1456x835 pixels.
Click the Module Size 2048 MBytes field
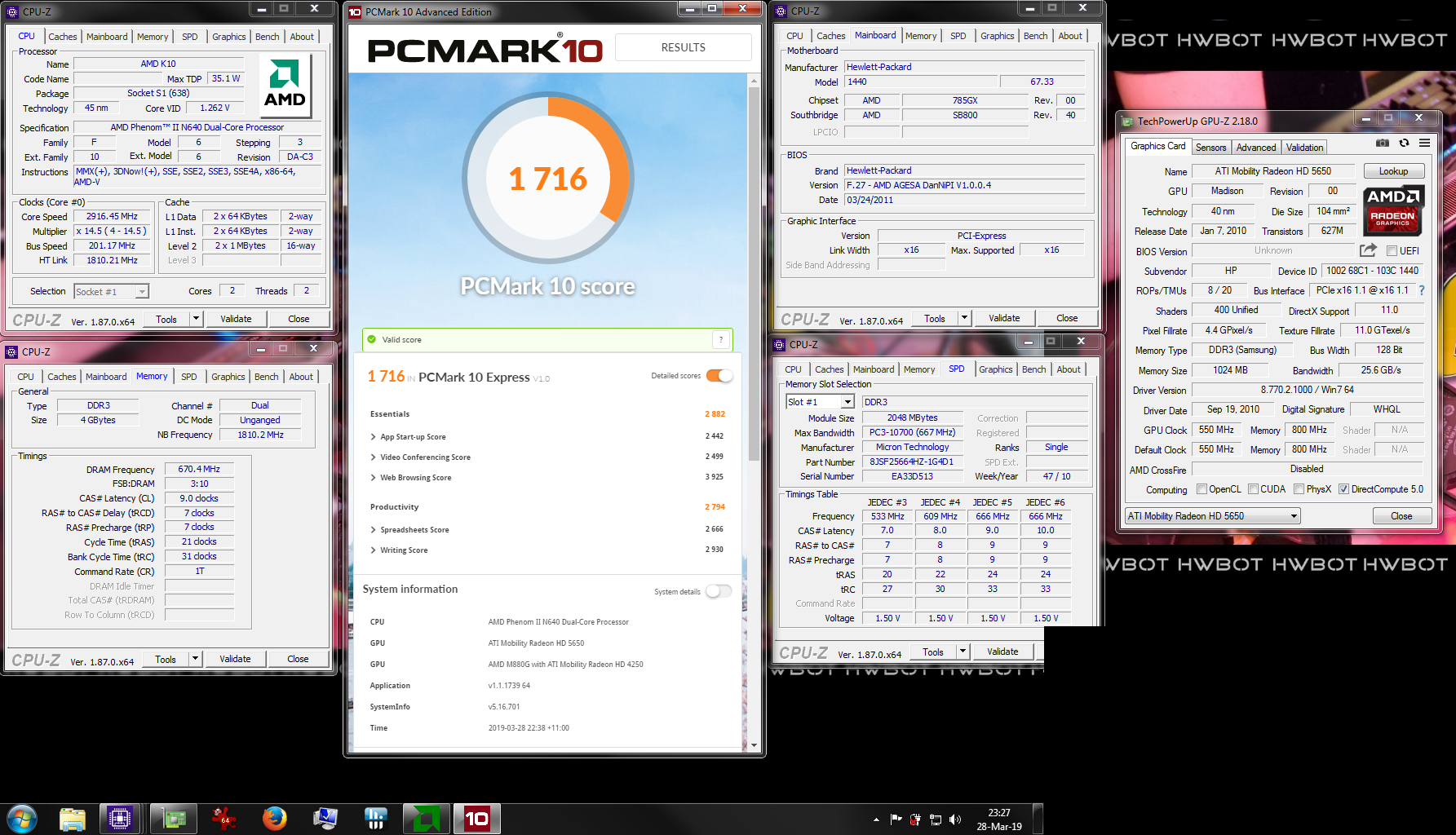click(x=912, y=417)
